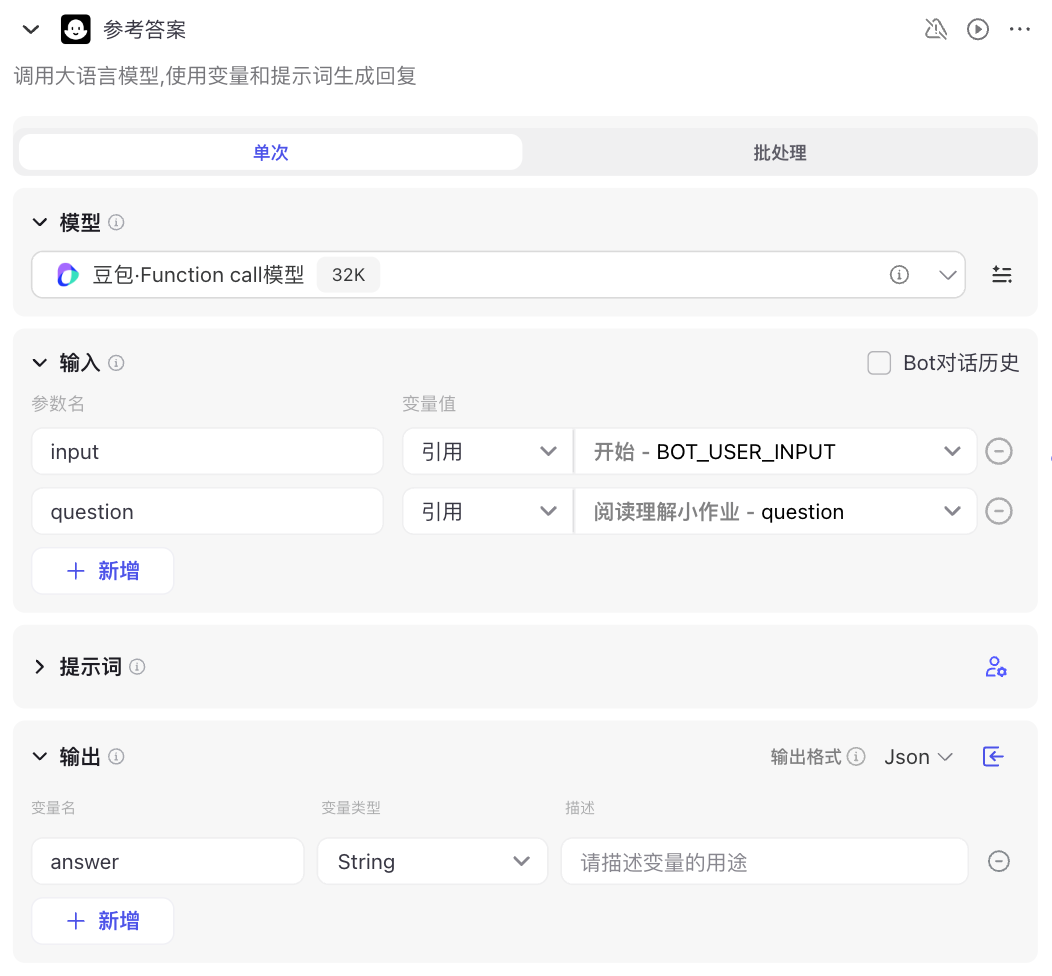1052x976 pixels.
Task: Open the 豆包·Function call模型 model dropdown
Action: (498, 274)
